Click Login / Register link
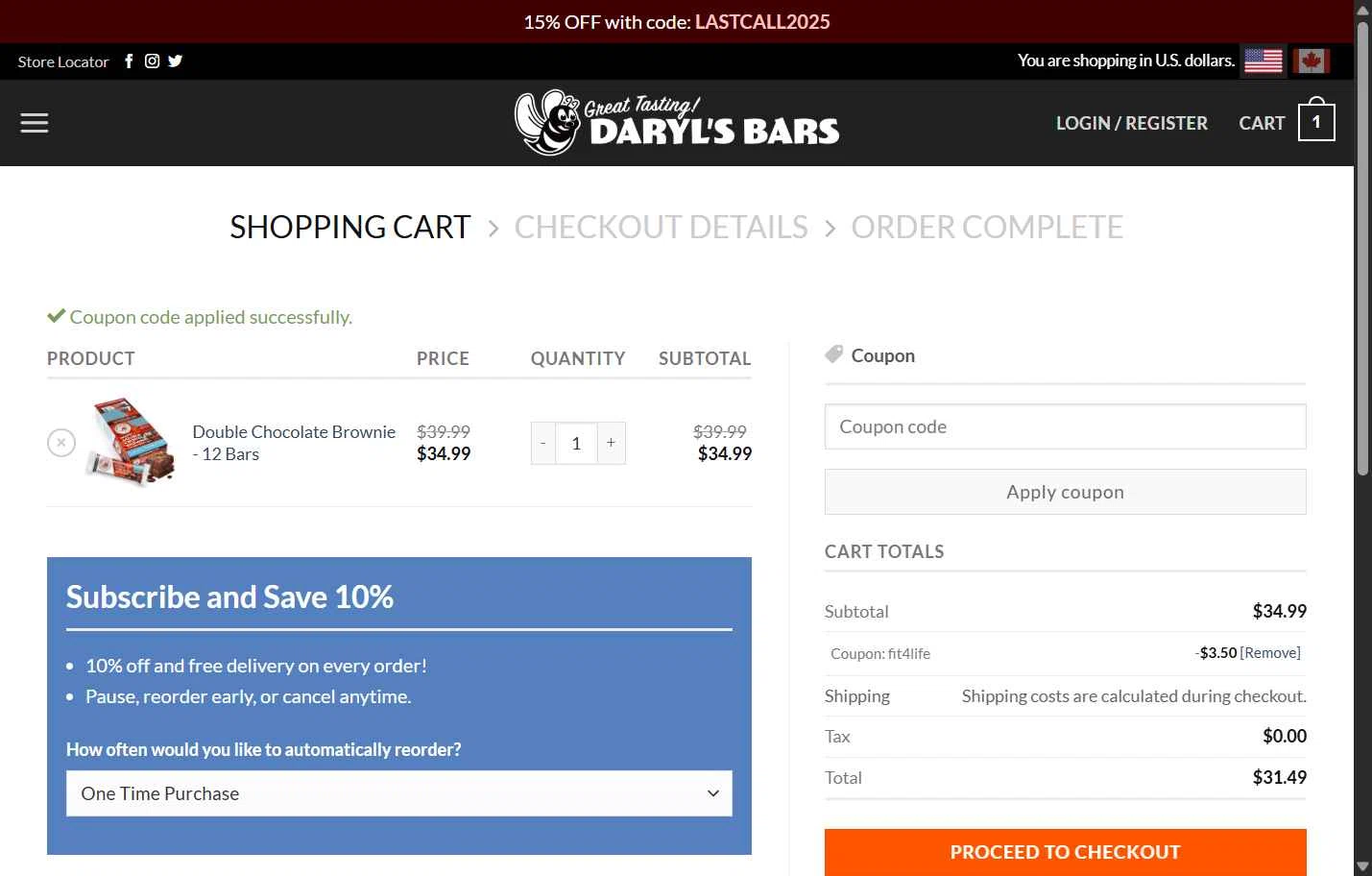 1132,123
